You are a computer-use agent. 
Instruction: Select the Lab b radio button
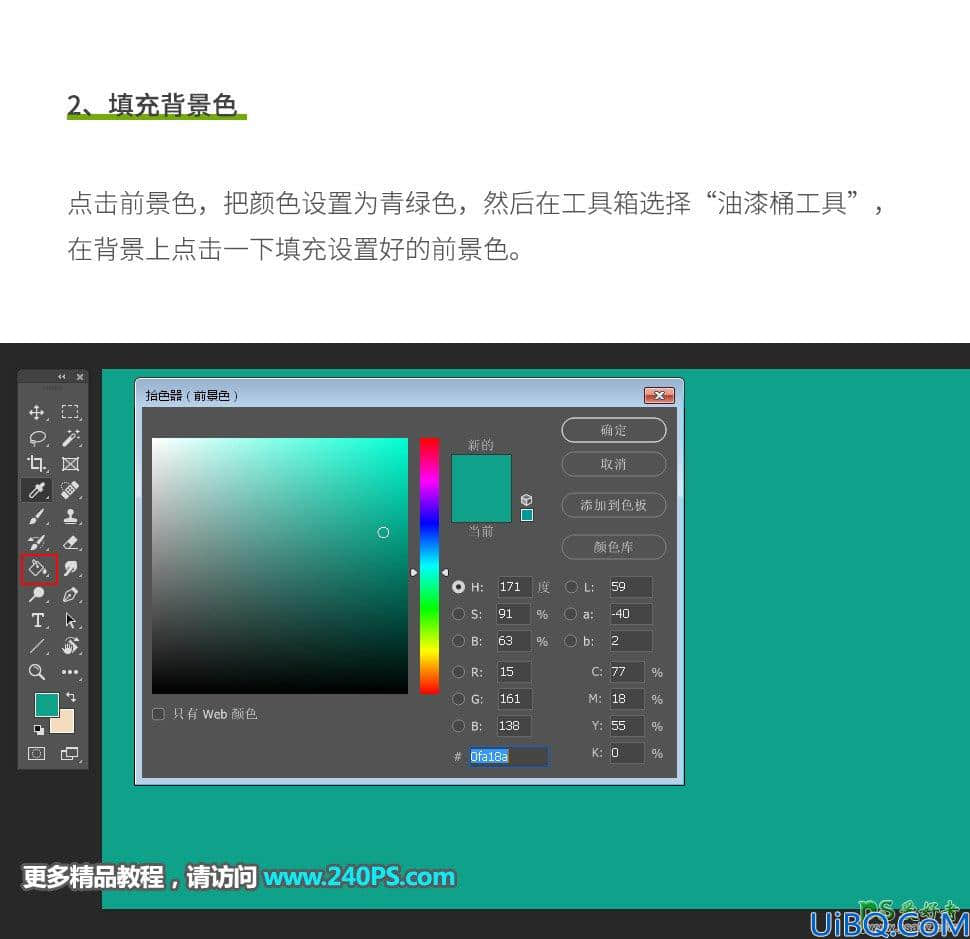coord(571,641)
